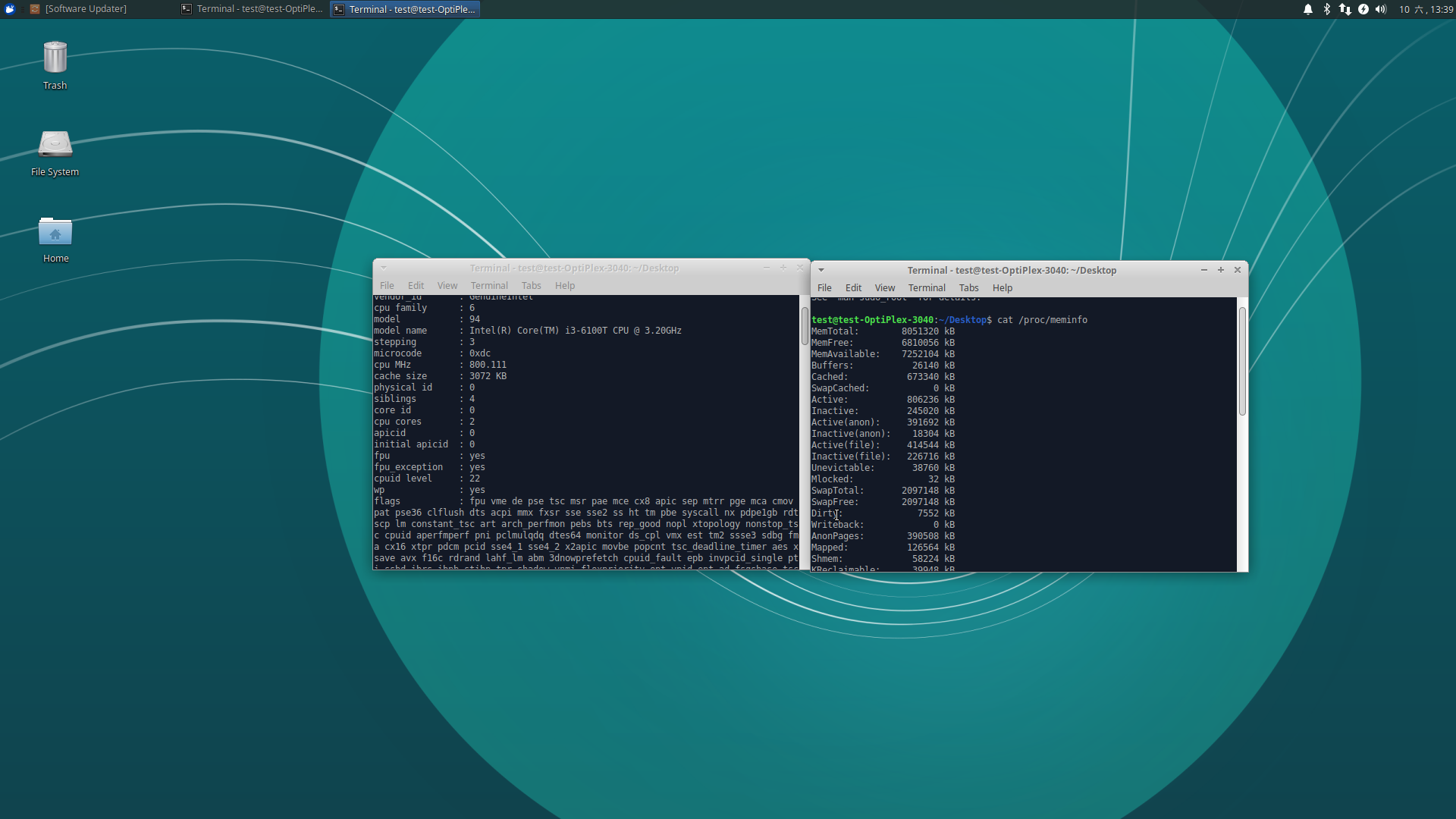Open the volume control icon
Viewport: 1456px width, 819px height.
(1381, 9)
